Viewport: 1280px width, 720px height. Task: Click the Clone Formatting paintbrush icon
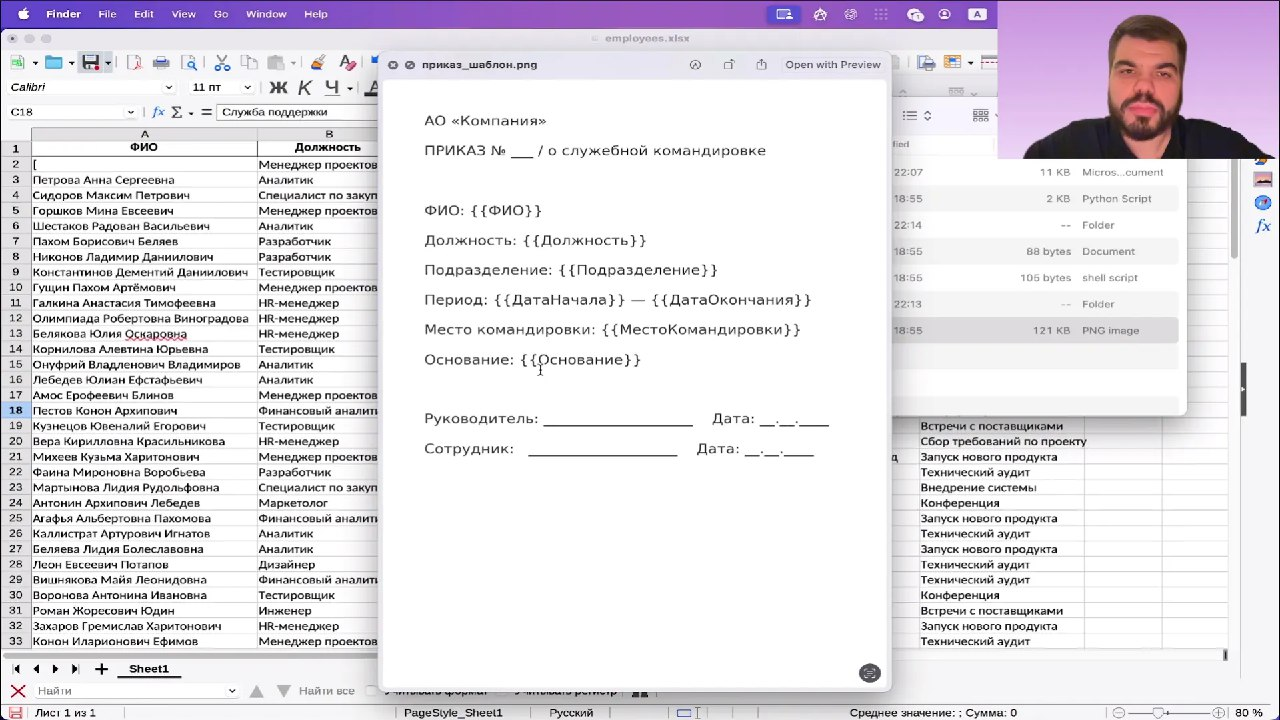pyautogui.click(x=317, y=62)
